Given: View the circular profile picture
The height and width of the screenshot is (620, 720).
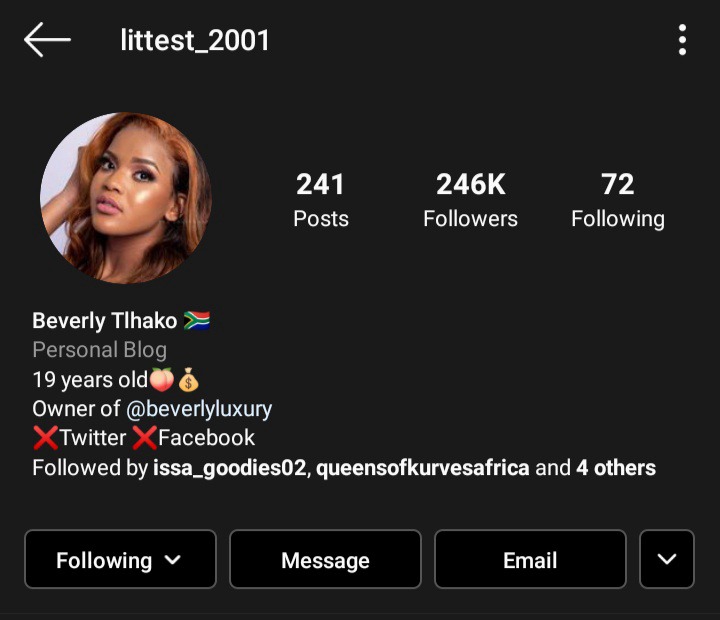Looking at the screenshot, I should [x=126, y=198].
